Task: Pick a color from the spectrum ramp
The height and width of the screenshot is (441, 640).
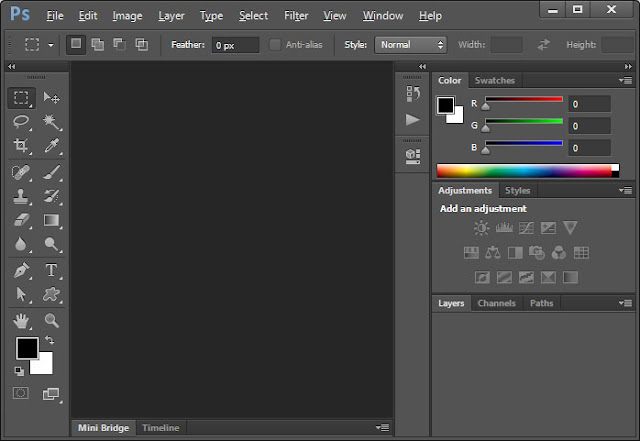Action: [x=528, y=171]
